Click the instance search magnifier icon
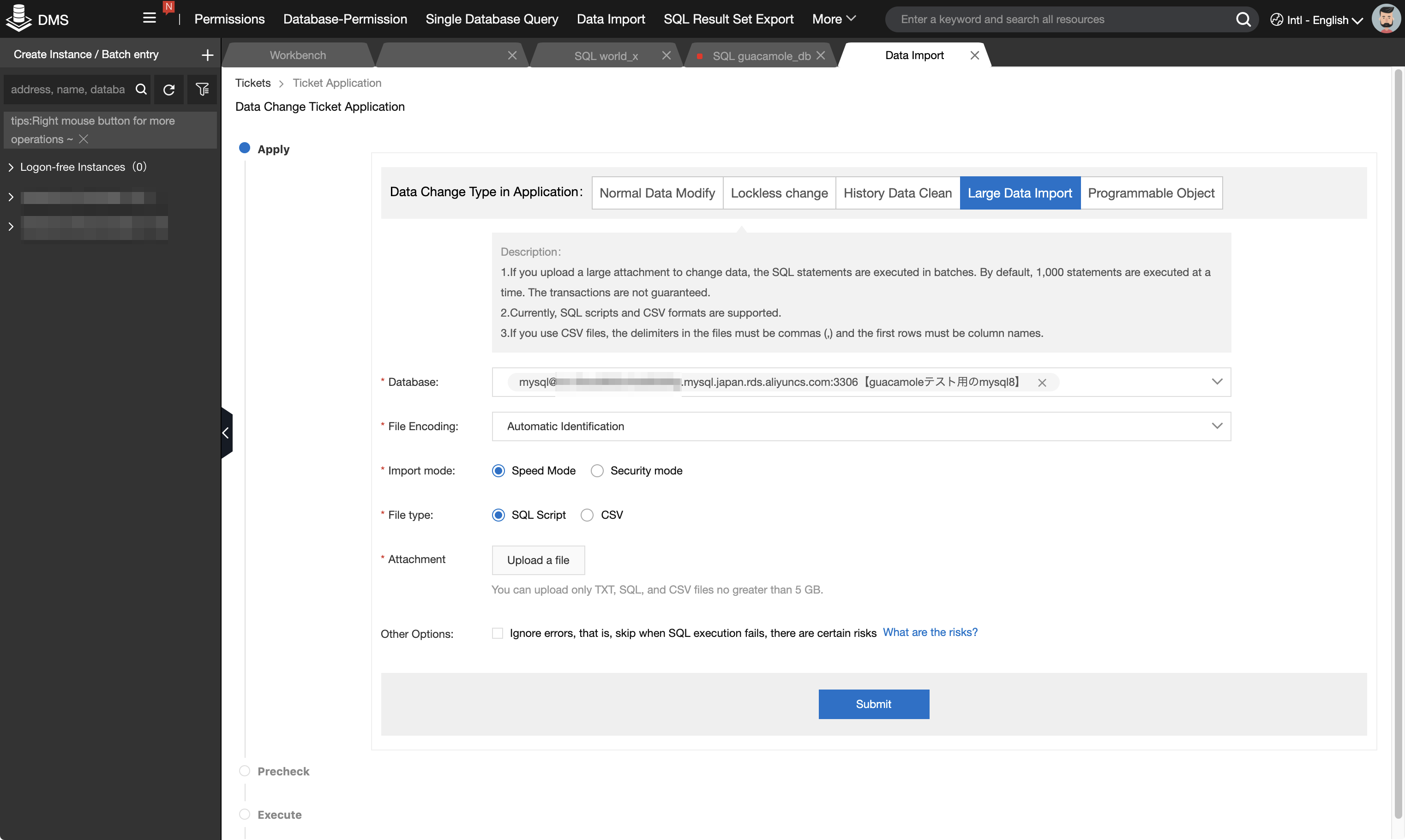The width and height of the screenshot is (1405, 840). (141, 90)
